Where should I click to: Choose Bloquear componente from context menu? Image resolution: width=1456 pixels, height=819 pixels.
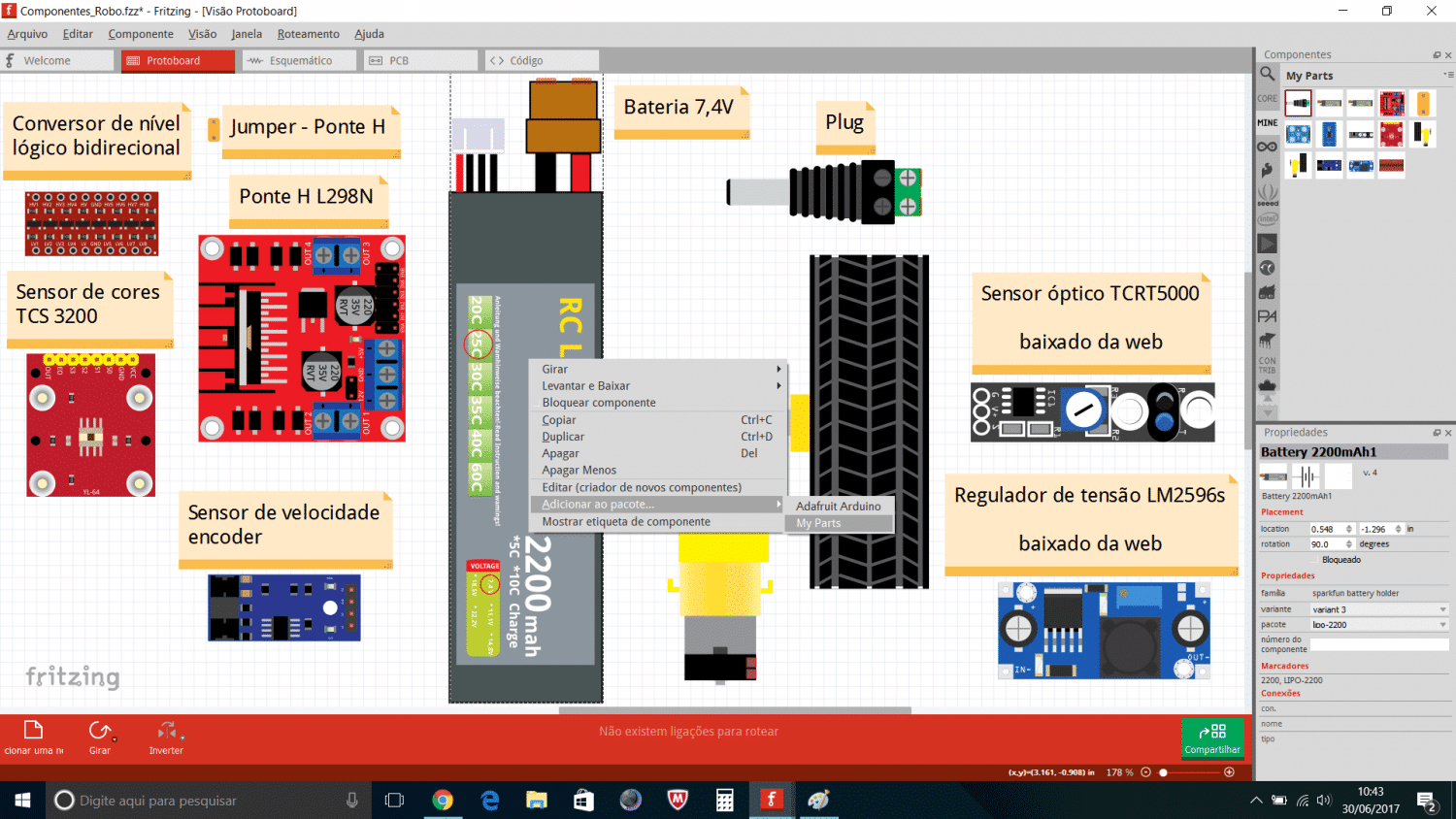click(659, 403)
